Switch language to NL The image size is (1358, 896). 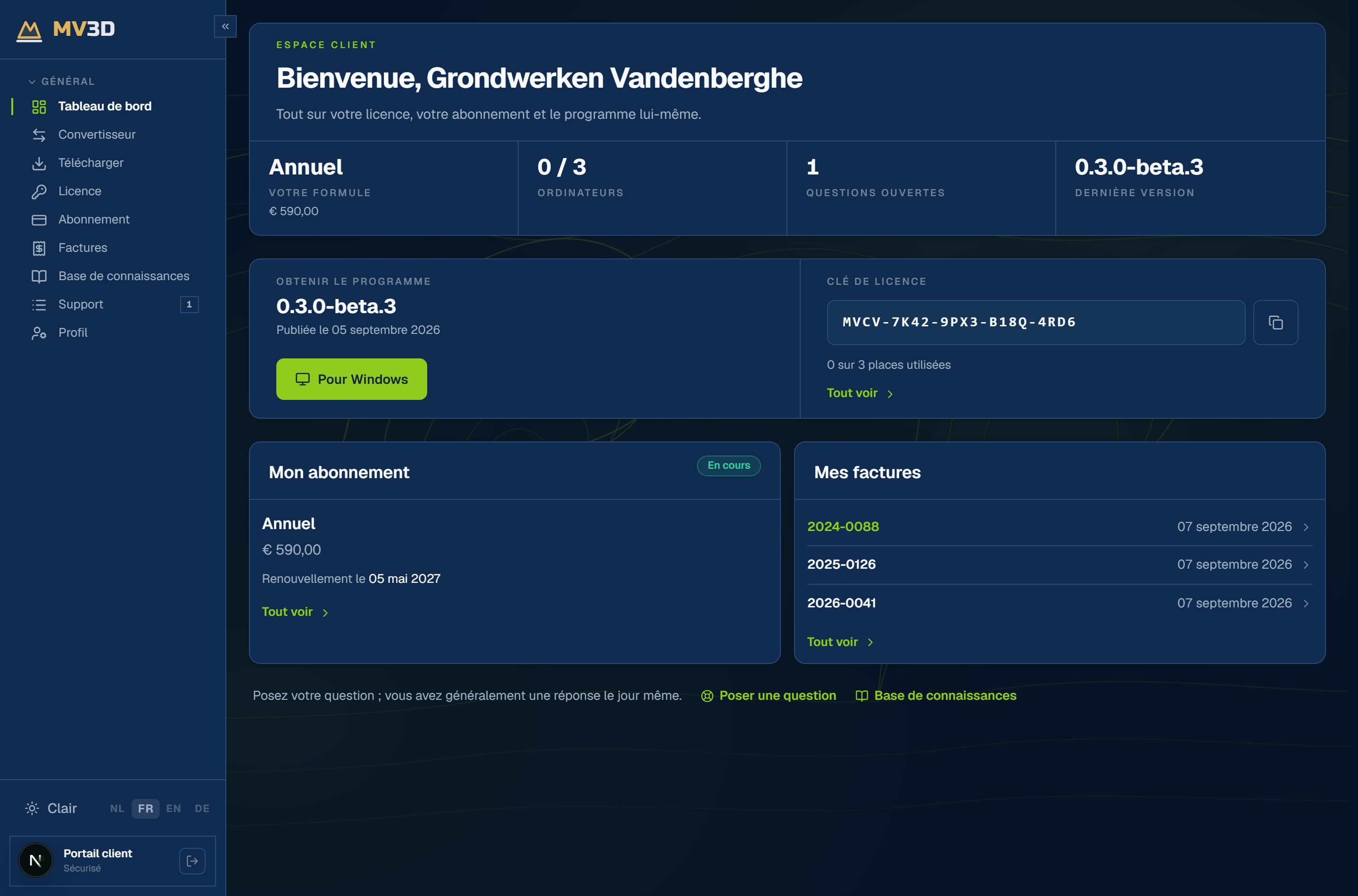(117, 809)
